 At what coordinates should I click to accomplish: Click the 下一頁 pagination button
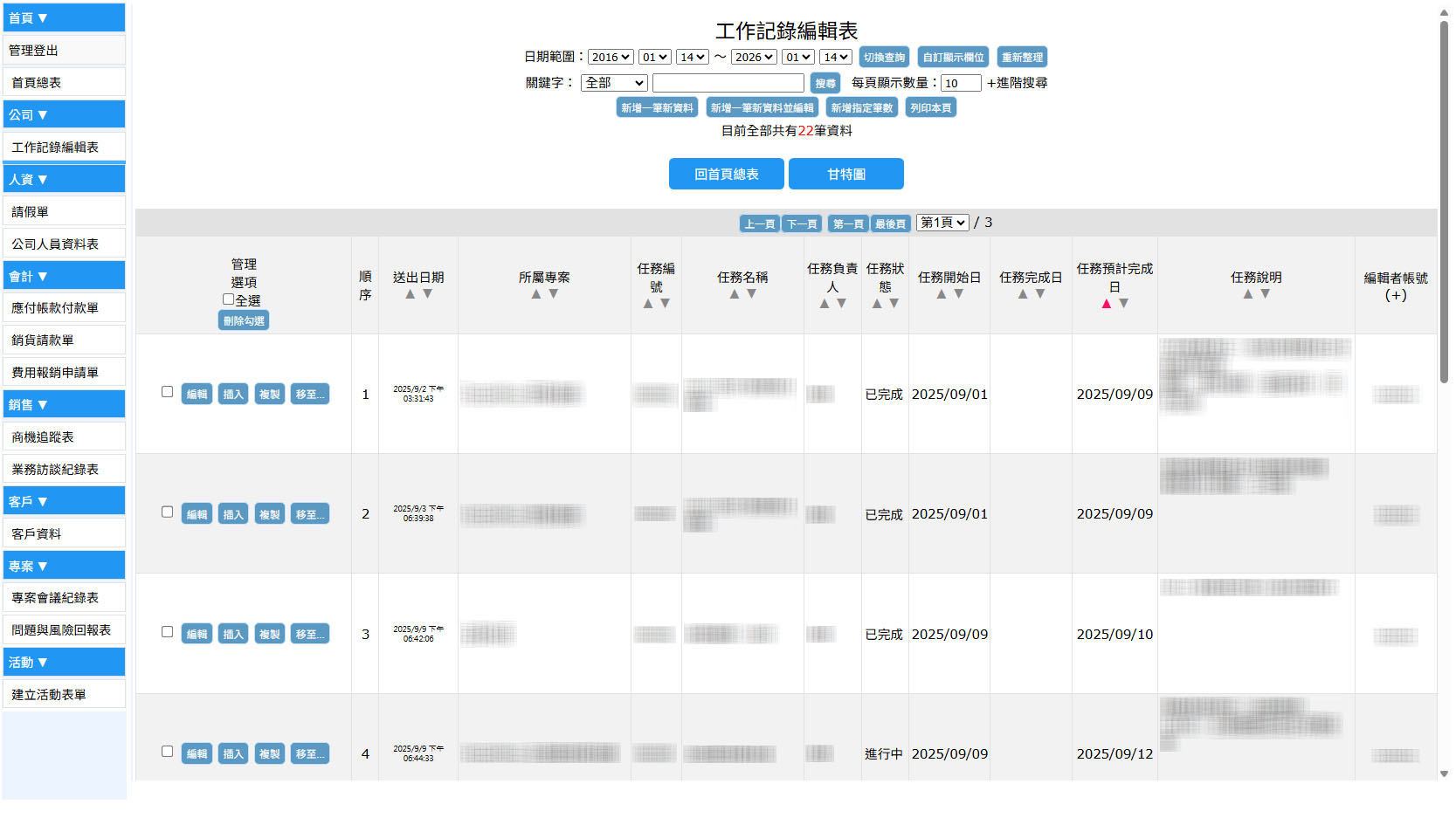tap(802, 224)
